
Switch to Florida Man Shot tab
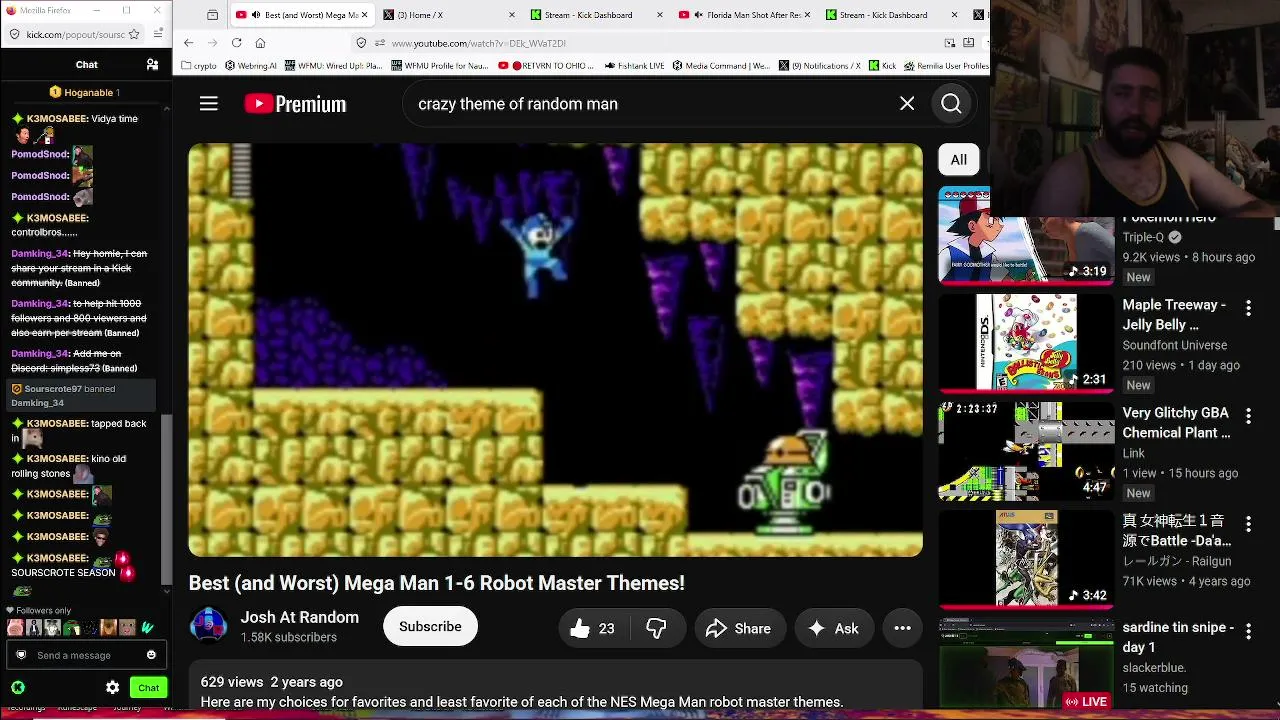744,15
